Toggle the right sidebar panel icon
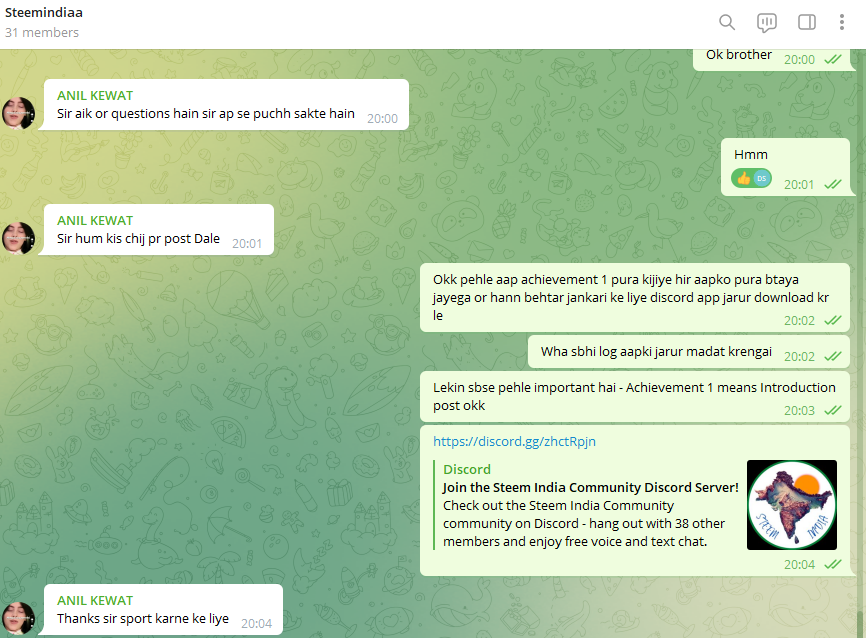The image size is (866, 638). click(x=807, y=22)
